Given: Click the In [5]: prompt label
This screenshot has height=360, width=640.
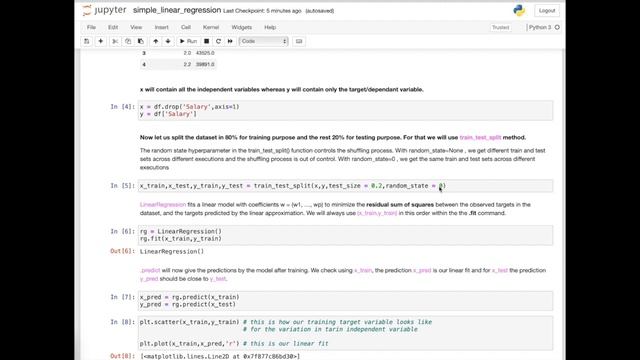Looking at the screenshot, I should tap(122, 186).
